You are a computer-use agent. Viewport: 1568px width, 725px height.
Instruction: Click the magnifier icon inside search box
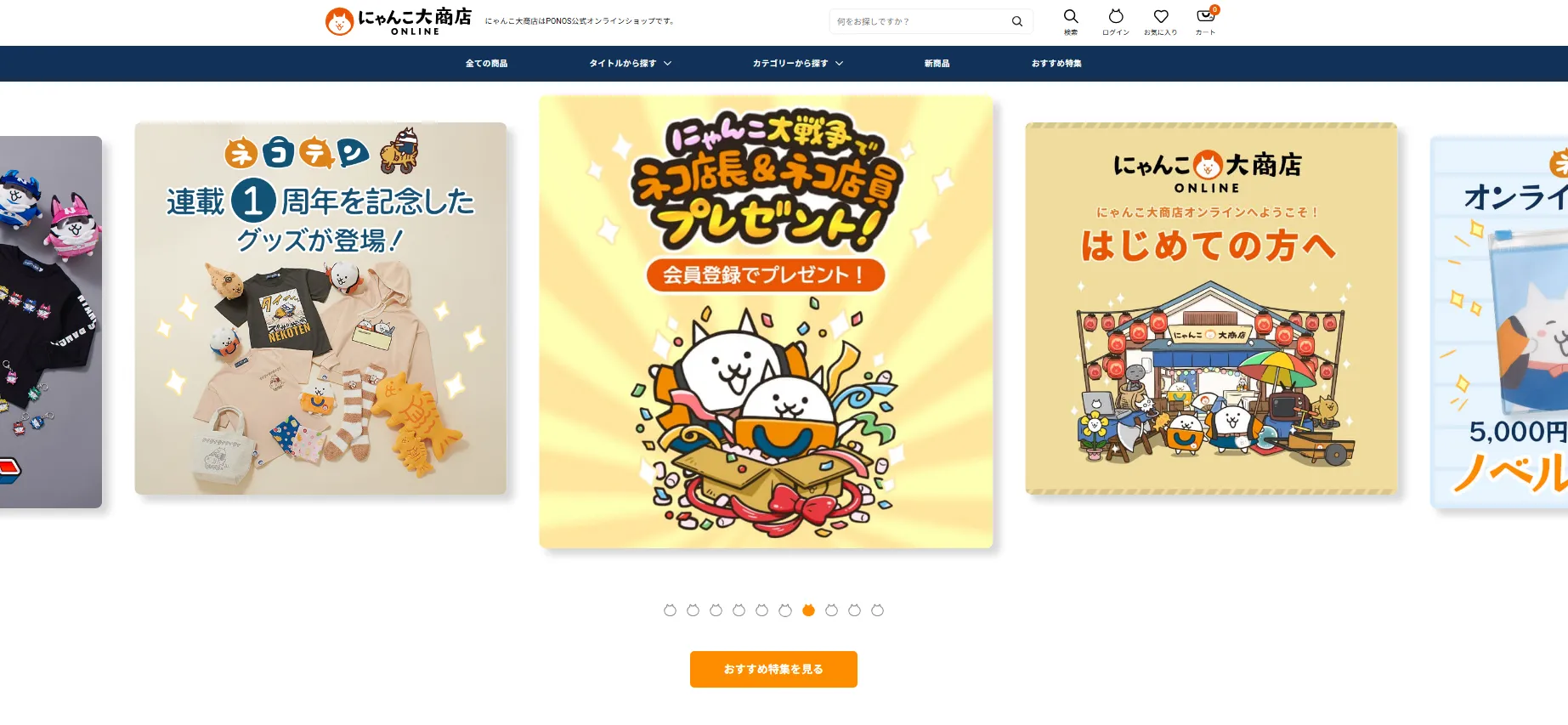point(1016,21)
